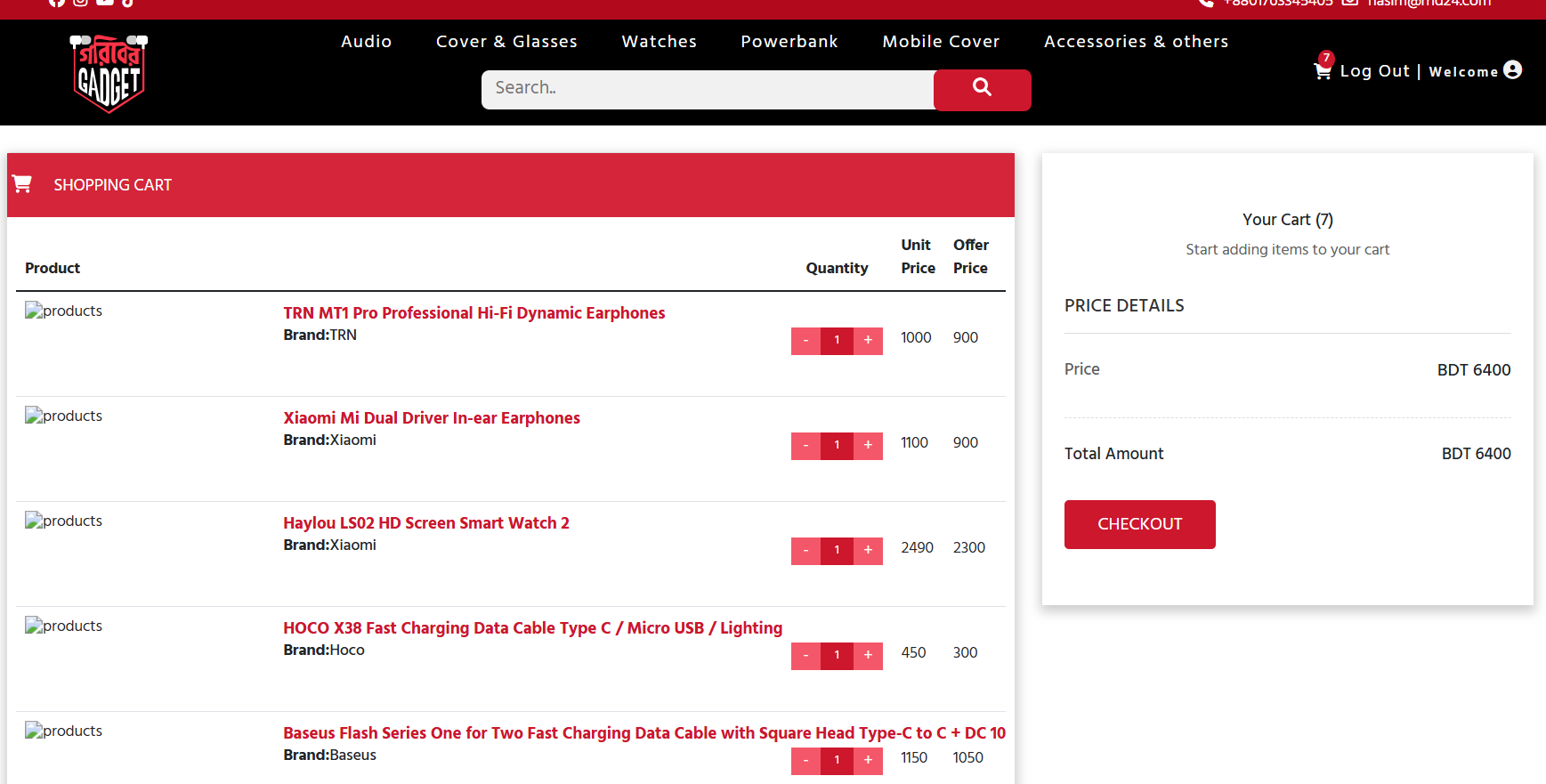This screenshot has height=784, width=1546.
Task: Click the CHECKOUT button
Action: pyautogui.click(x=1140, y=524)
